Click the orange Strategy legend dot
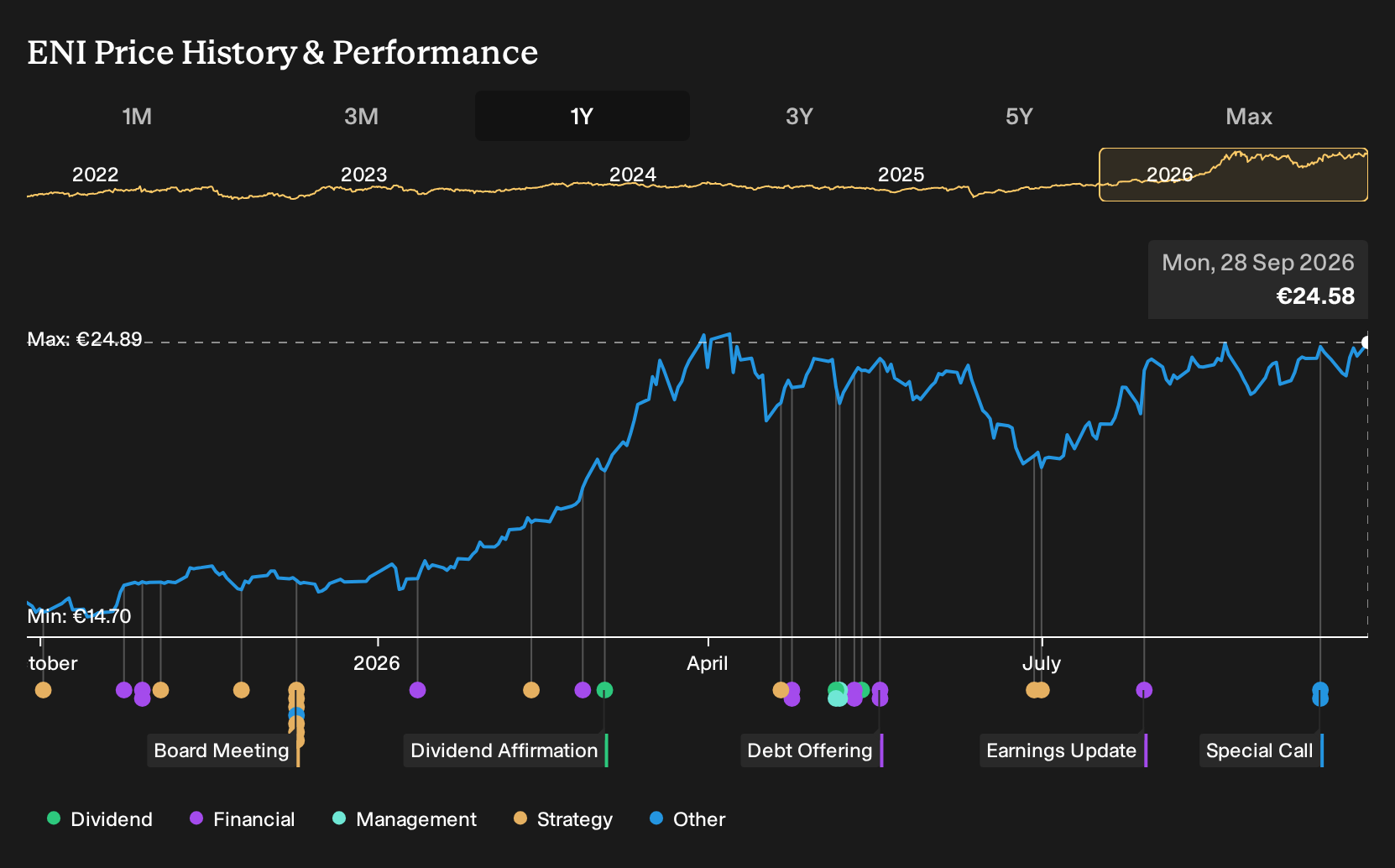Viewport: 1395px width, 868px height. 520,818
